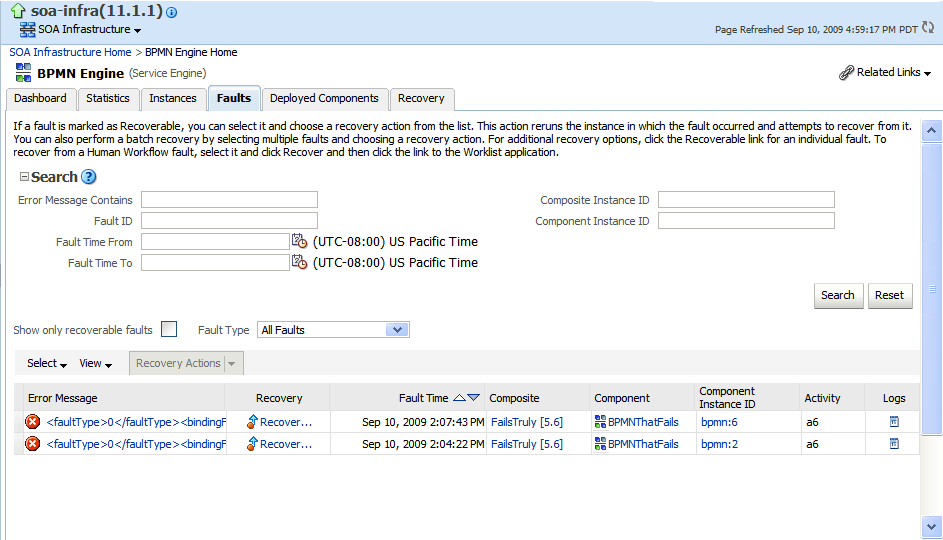943x540 pixels.
Task: Open logs icon for bpmn:6 fault
Action: point(894,422)
